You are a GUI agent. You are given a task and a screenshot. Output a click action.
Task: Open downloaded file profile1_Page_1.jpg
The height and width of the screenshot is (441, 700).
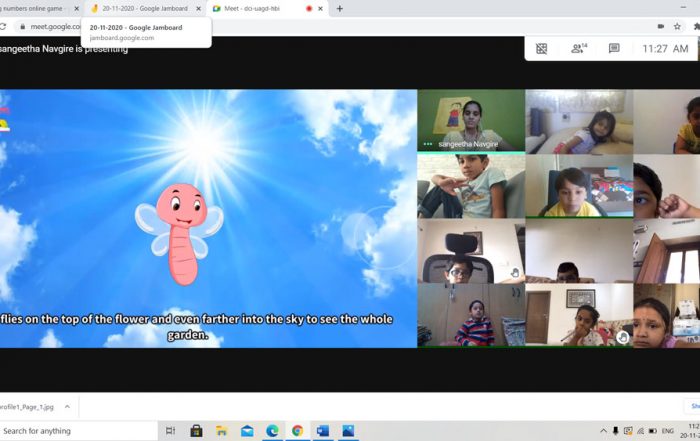point(27,407)
